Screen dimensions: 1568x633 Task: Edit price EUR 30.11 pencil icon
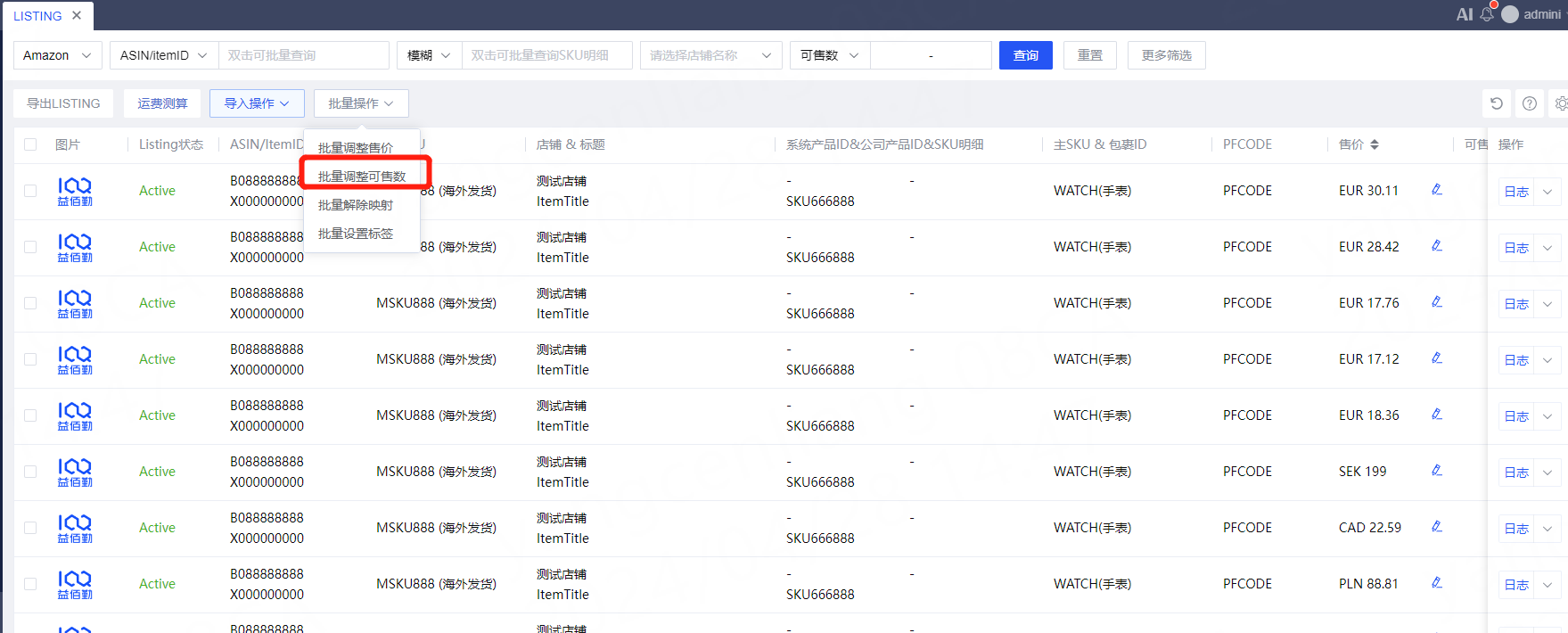point(1437,190)
